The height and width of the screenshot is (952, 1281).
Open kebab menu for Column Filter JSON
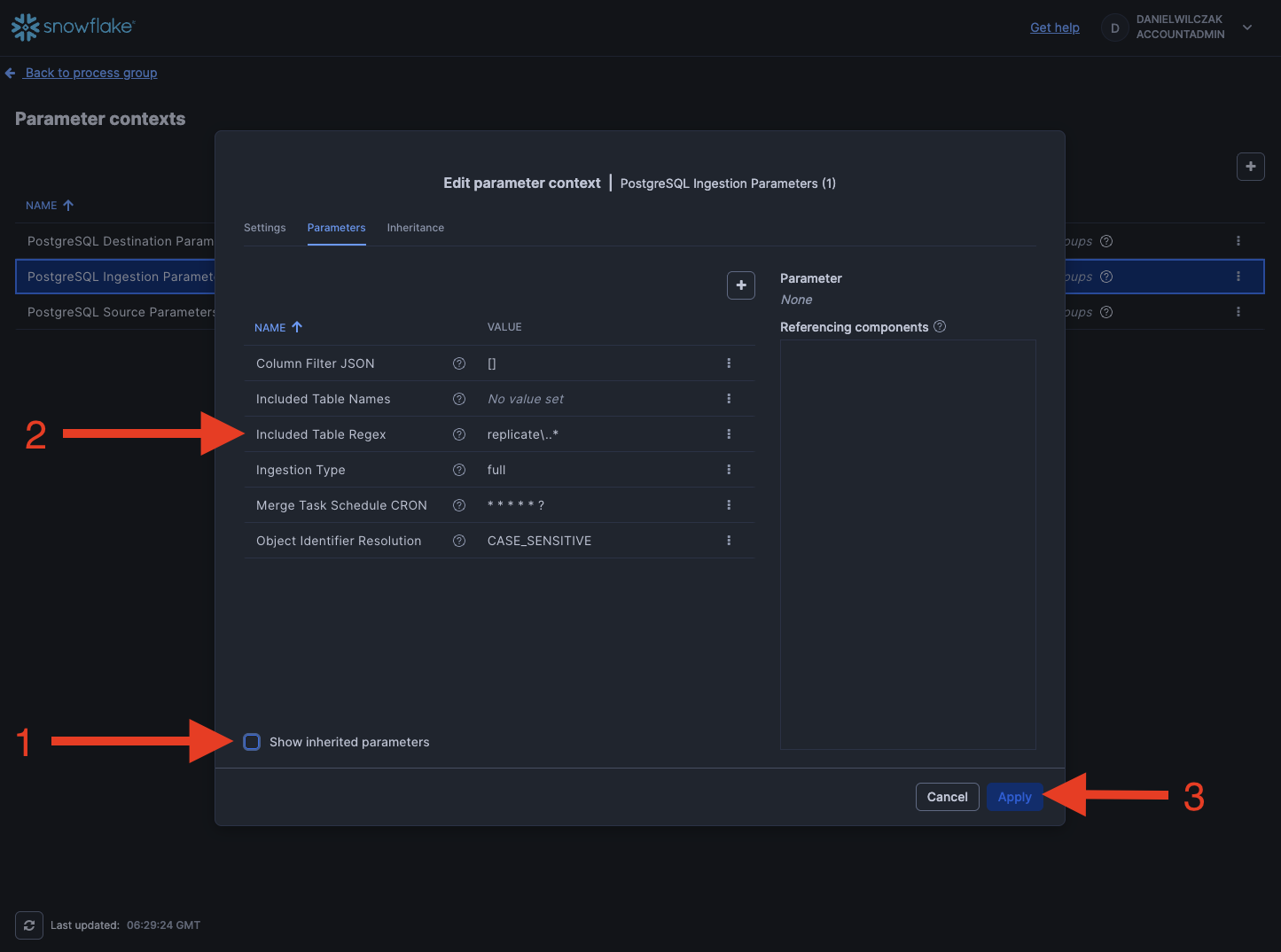click(x=729, y=363)
